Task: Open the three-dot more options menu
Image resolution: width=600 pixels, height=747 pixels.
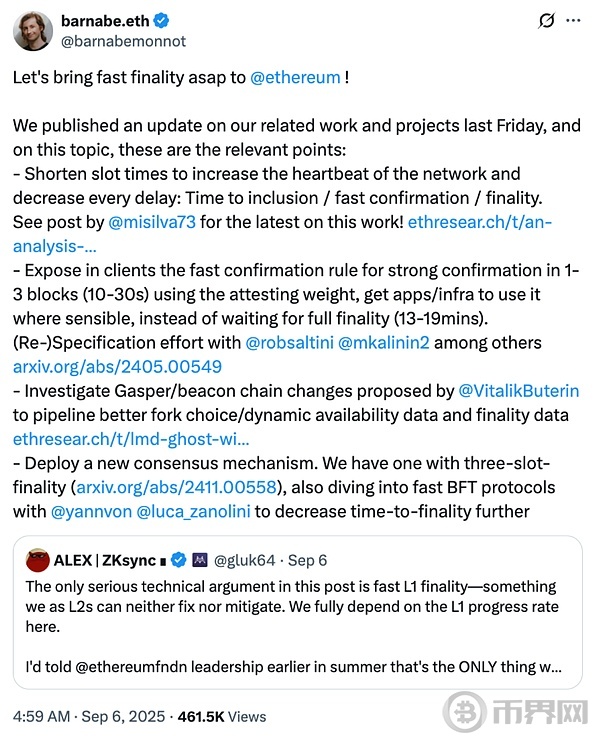Action: [574, 21]
